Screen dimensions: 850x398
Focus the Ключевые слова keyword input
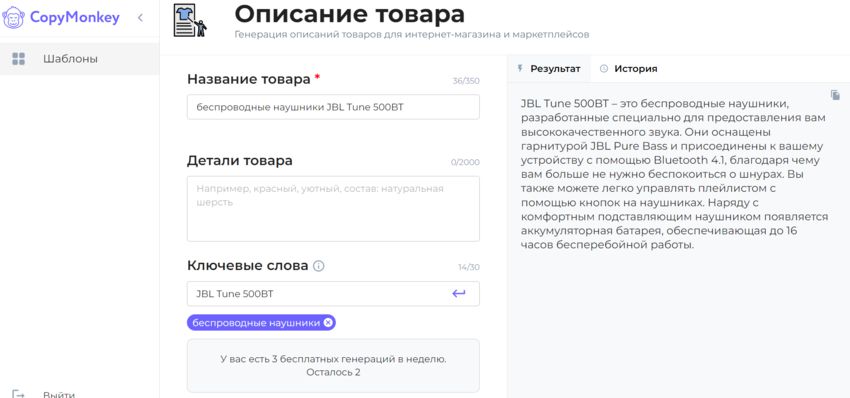point(333,293)
